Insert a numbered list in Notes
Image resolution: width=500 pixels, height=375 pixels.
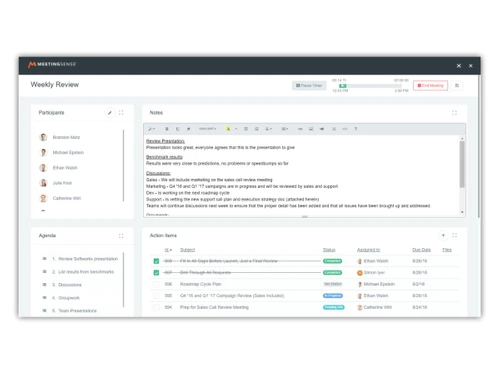(256, 129)
